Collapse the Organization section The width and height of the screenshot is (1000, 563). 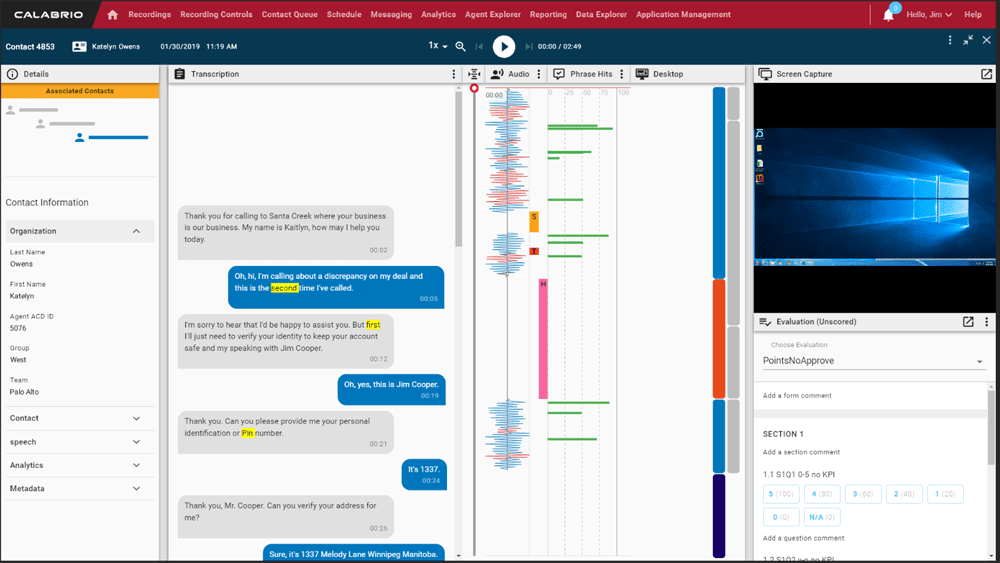136,231
